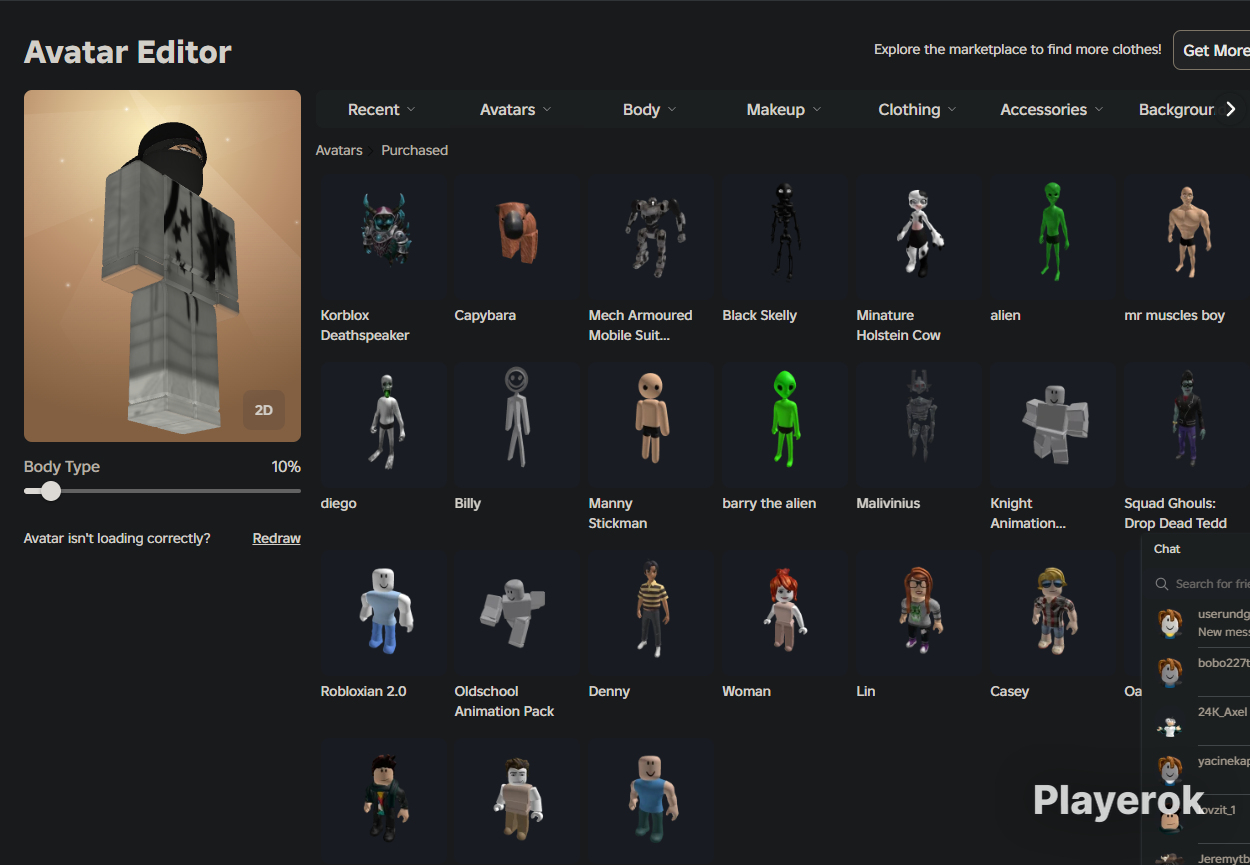Open the Background category tab
The image size is (1250, 865).
1176,110
